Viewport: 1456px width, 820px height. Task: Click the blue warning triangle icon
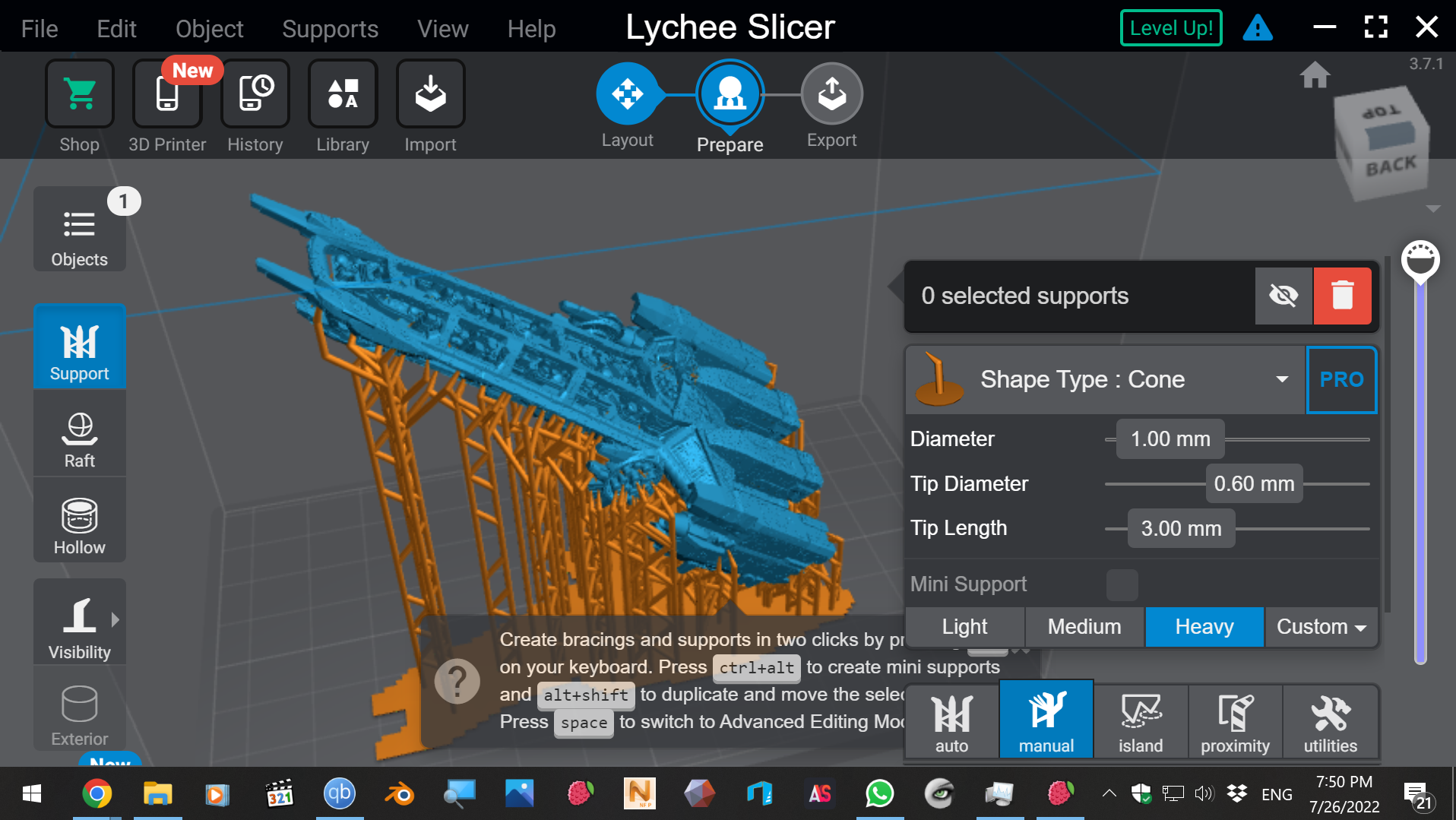(x=1258, y=28)
